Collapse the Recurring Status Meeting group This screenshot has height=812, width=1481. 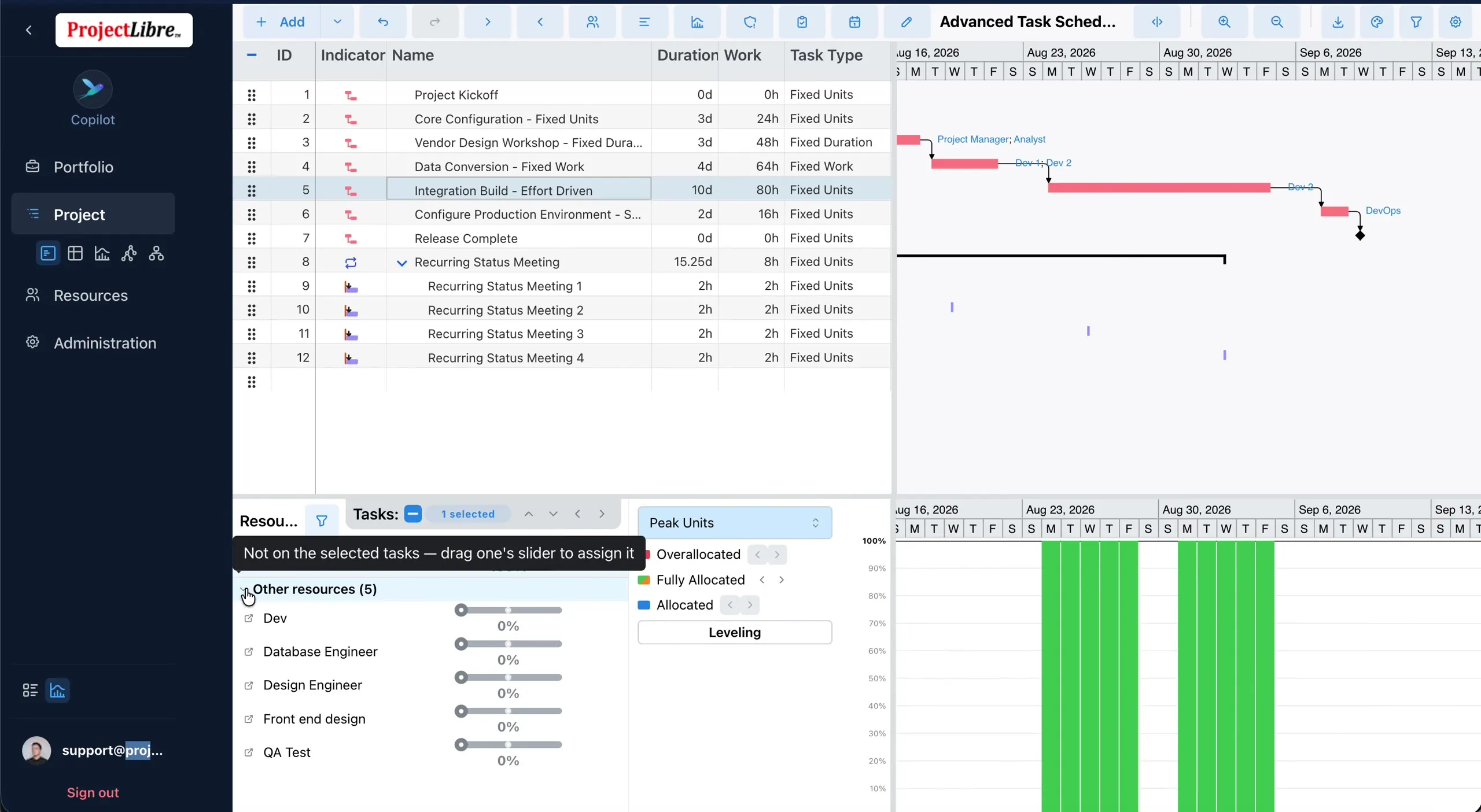[x=401, y=263]
